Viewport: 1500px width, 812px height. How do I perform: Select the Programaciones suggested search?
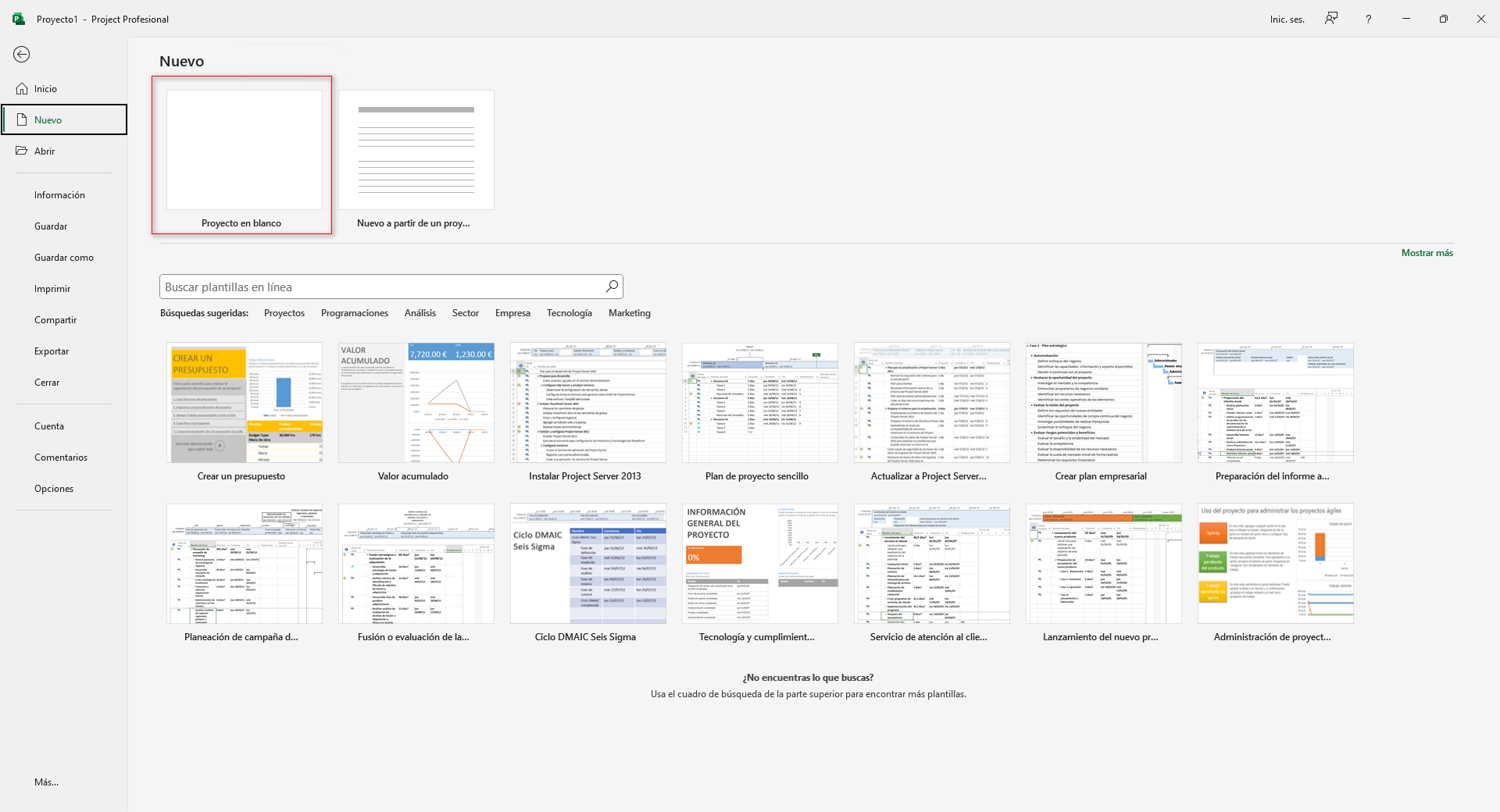(354, 313)
